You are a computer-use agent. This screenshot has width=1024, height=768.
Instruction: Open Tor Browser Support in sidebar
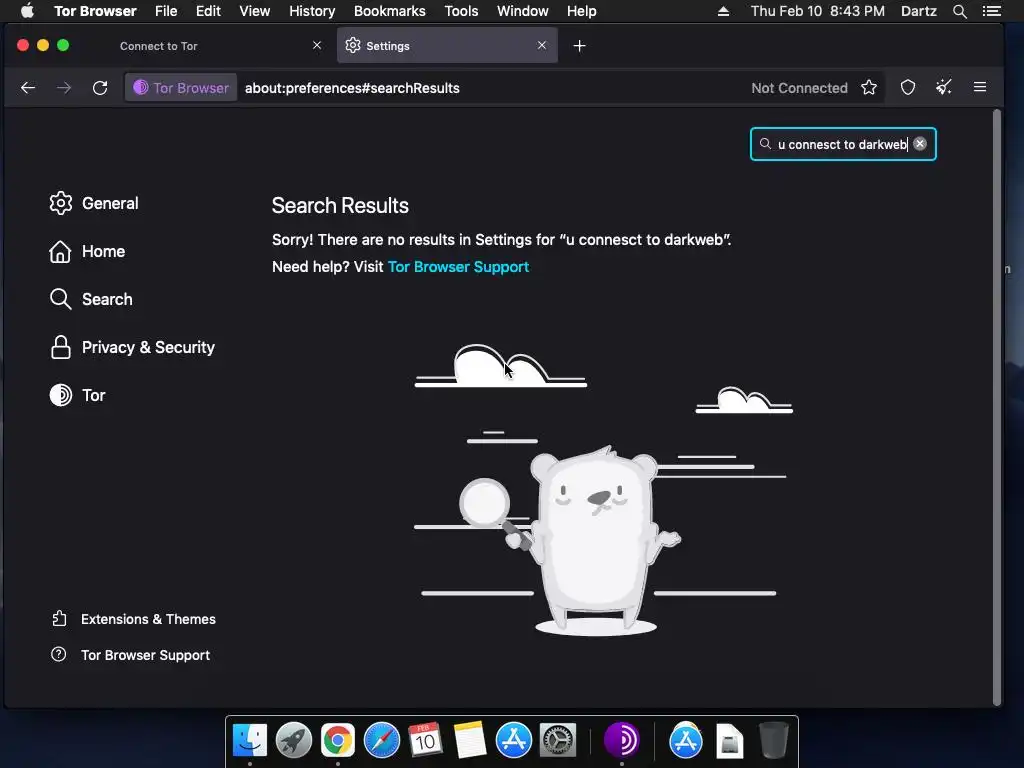tap(131, 655)
